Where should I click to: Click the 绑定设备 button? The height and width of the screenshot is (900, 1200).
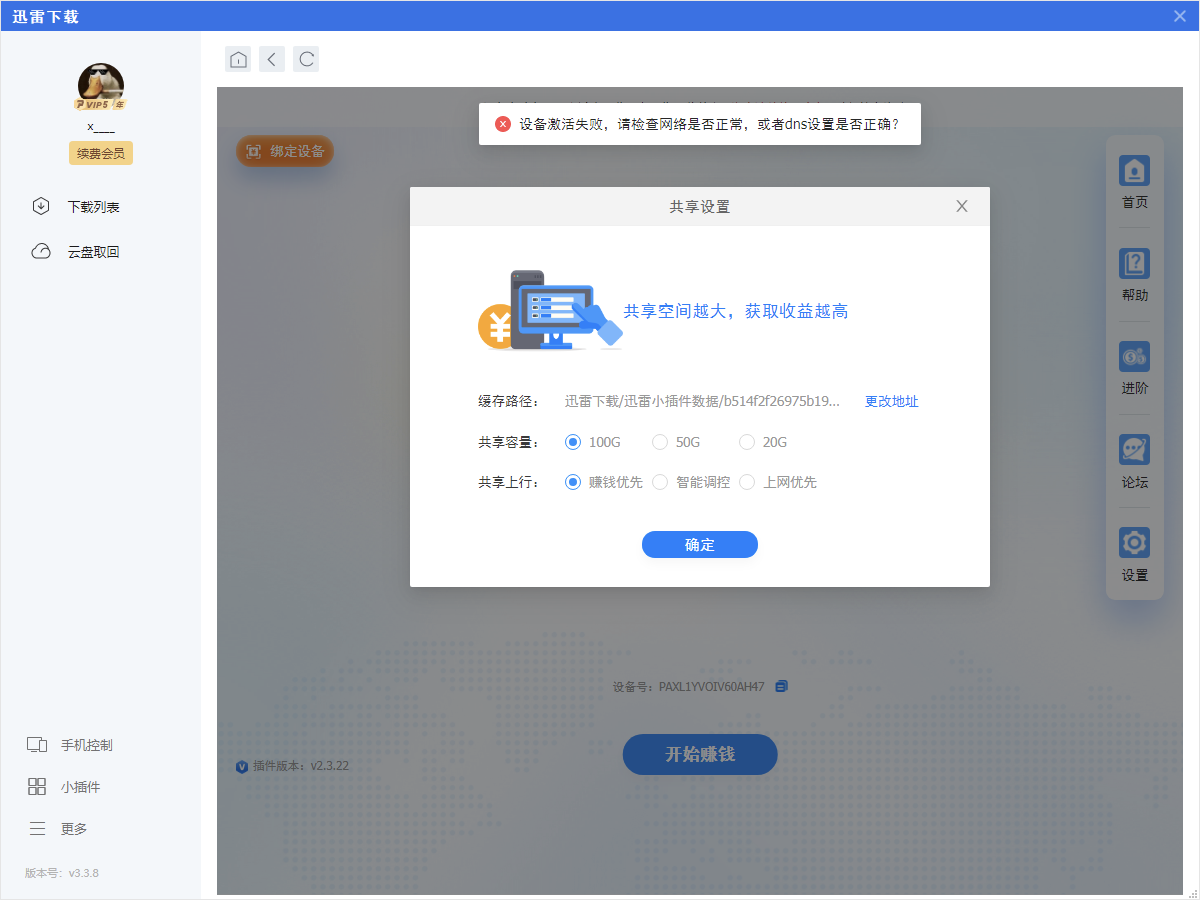coord(285,151)
